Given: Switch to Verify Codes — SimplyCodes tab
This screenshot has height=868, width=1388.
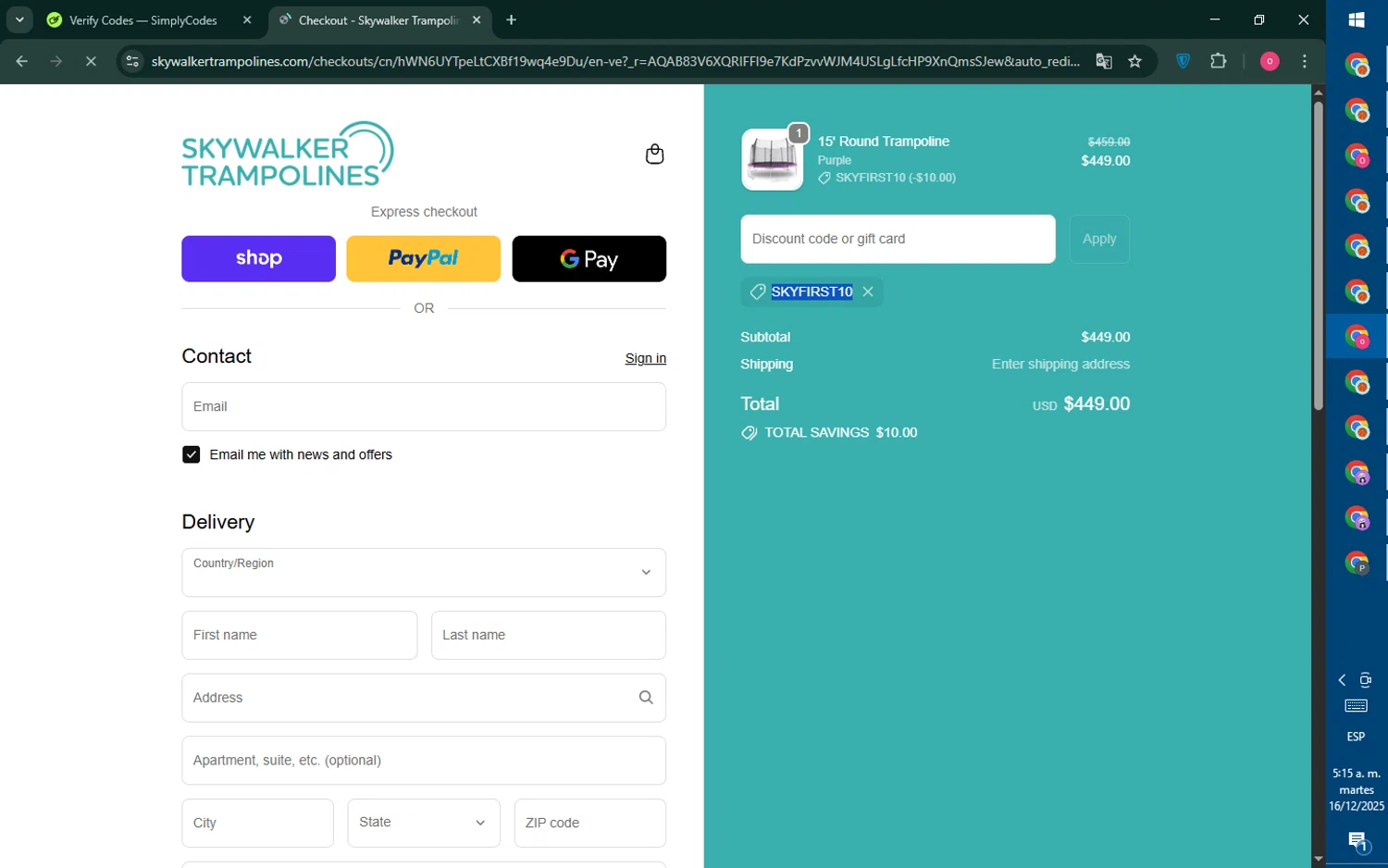Looking at the screenshot, I should tap(143, 20).
